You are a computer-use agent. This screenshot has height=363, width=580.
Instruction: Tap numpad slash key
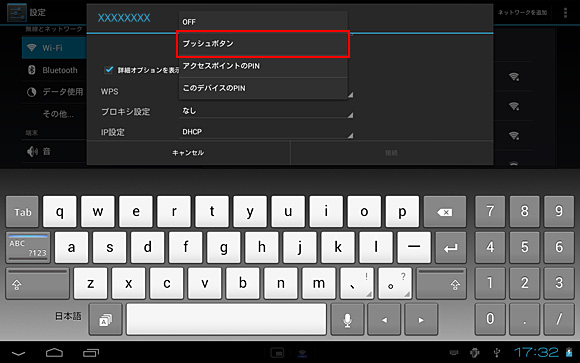point(559,319)
